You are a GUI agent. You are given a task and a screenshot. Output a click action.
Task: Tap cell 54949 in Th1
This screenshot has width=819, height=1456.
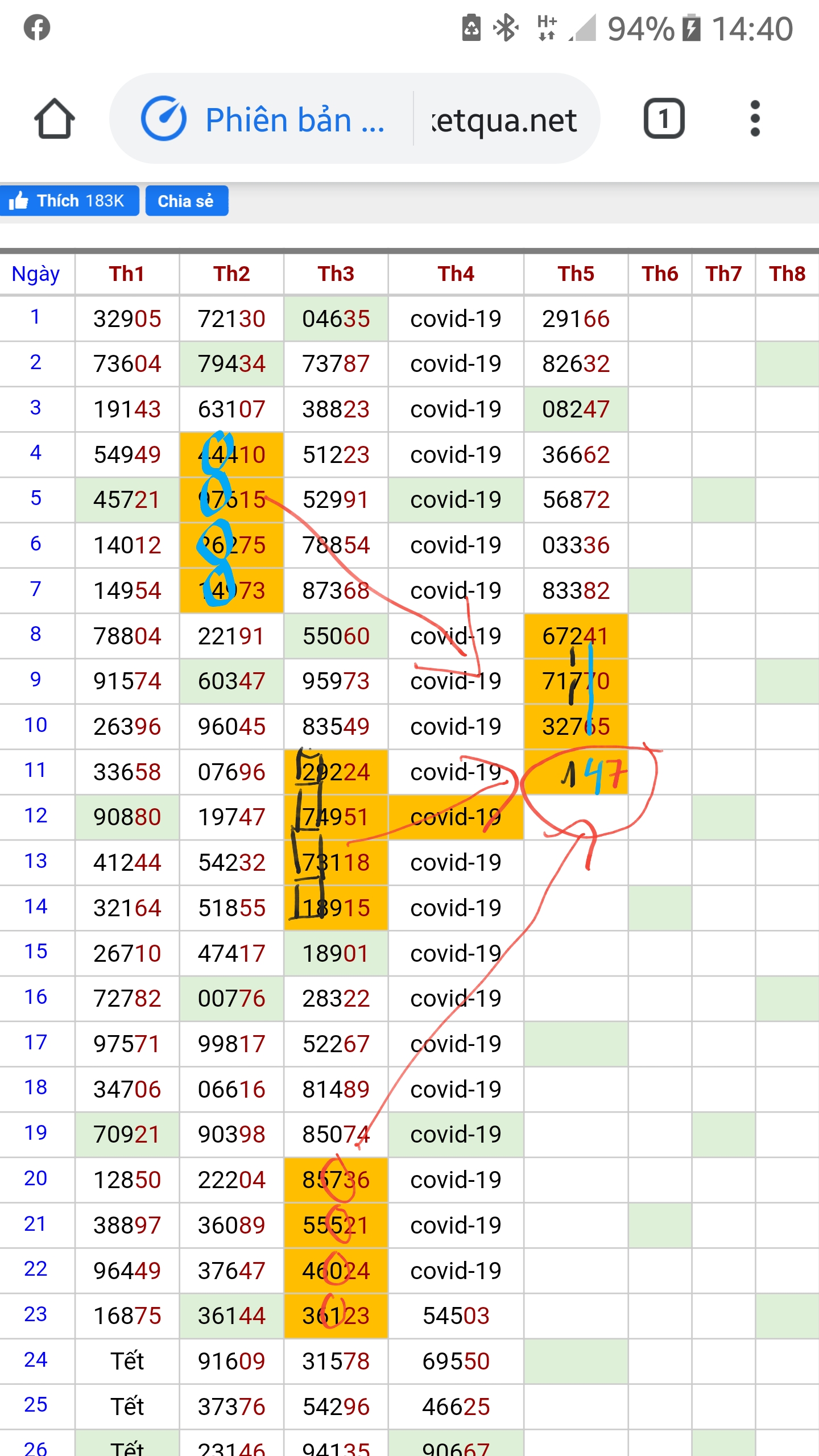[127, 454]
